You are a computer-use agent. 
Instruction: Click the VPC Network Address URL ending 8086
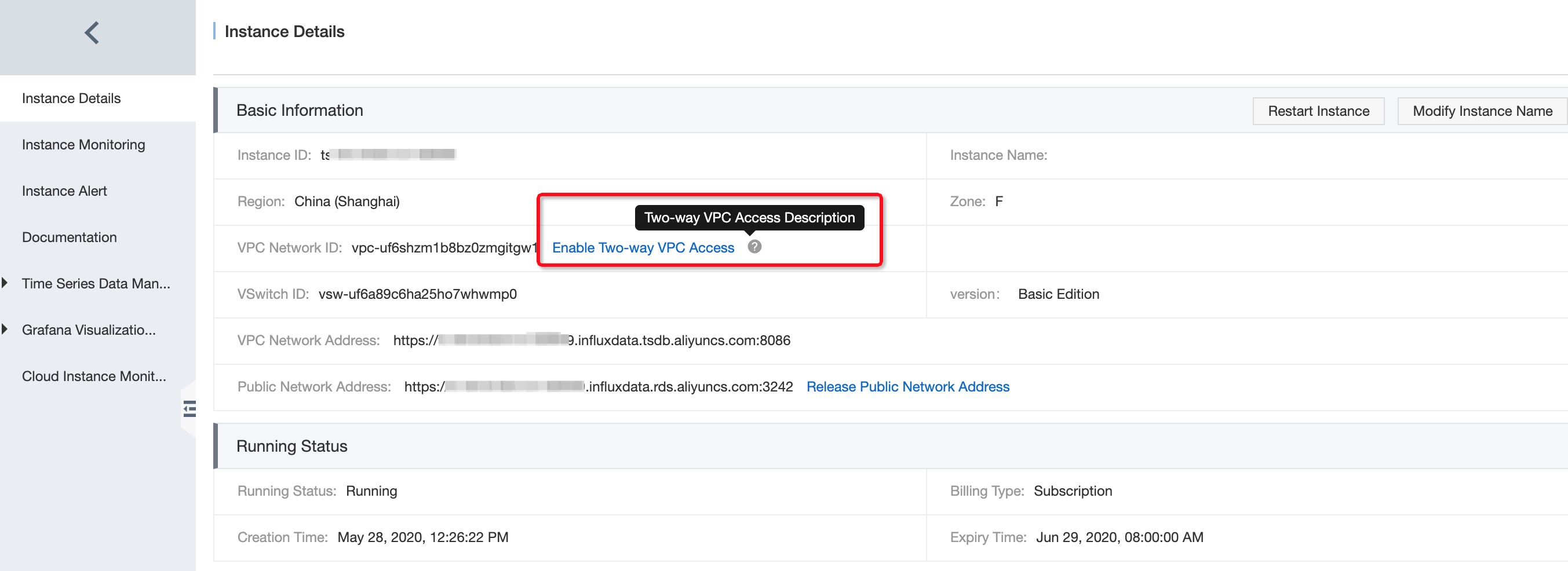pos(592,340)
